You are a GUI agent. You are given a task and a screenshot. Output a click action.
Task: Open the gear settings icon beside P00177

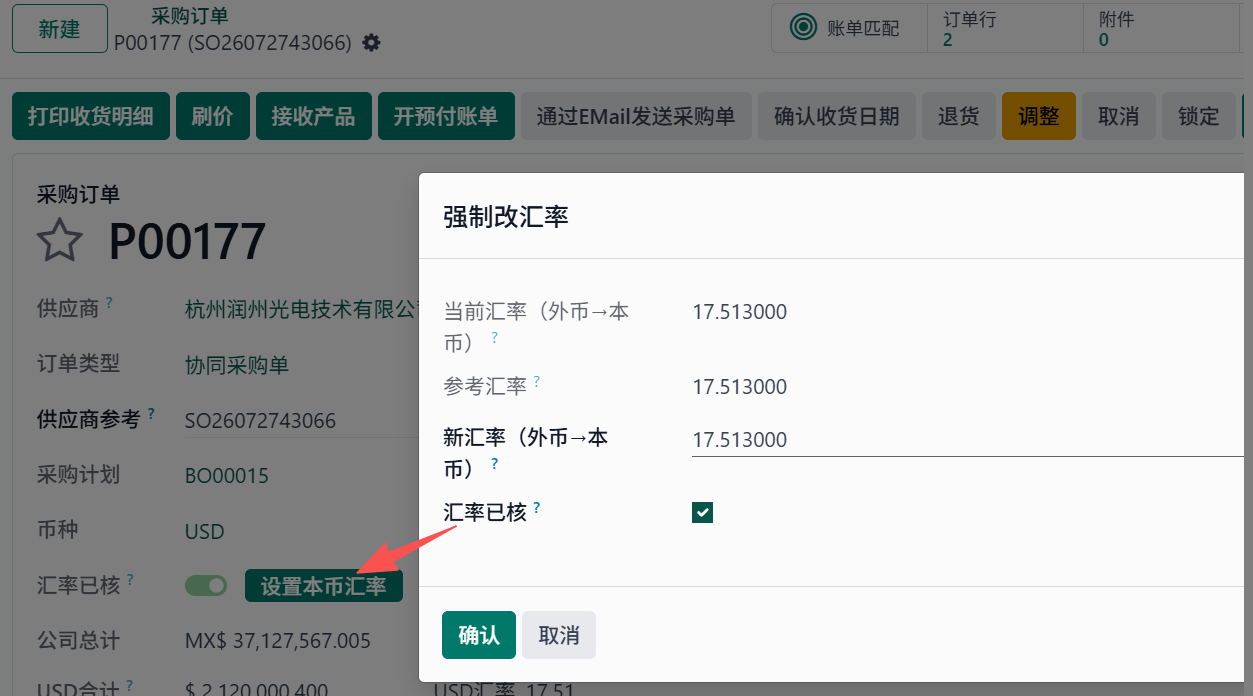[371, 43]
